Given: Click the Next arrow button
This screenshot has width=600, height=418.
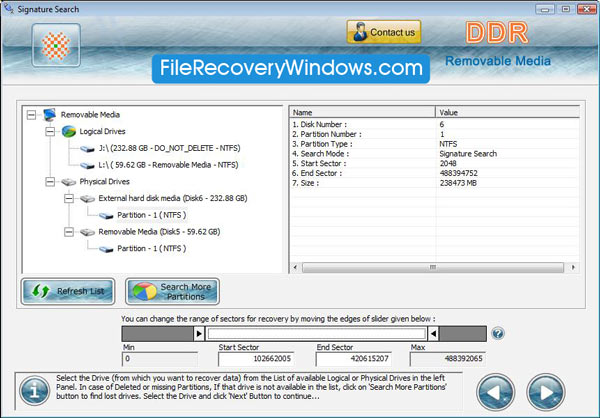Looking at the screenshot, I should [546, 392].
